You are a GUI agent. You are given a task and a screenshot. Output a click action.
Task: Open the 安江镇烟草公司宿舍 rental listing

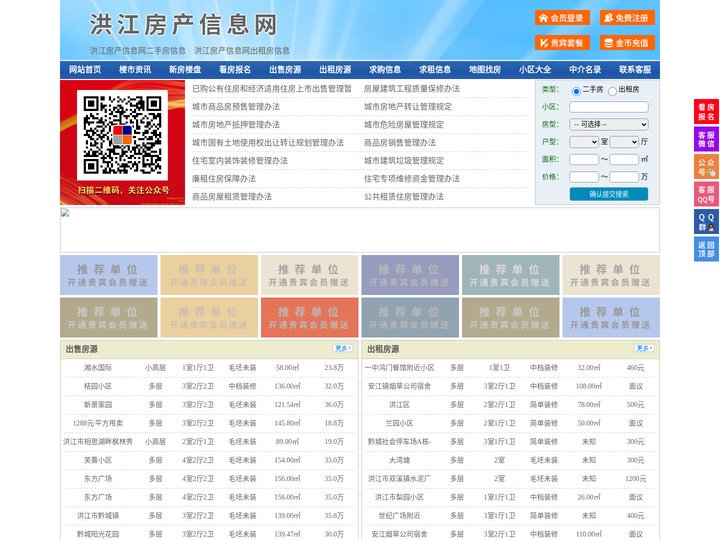399,386
